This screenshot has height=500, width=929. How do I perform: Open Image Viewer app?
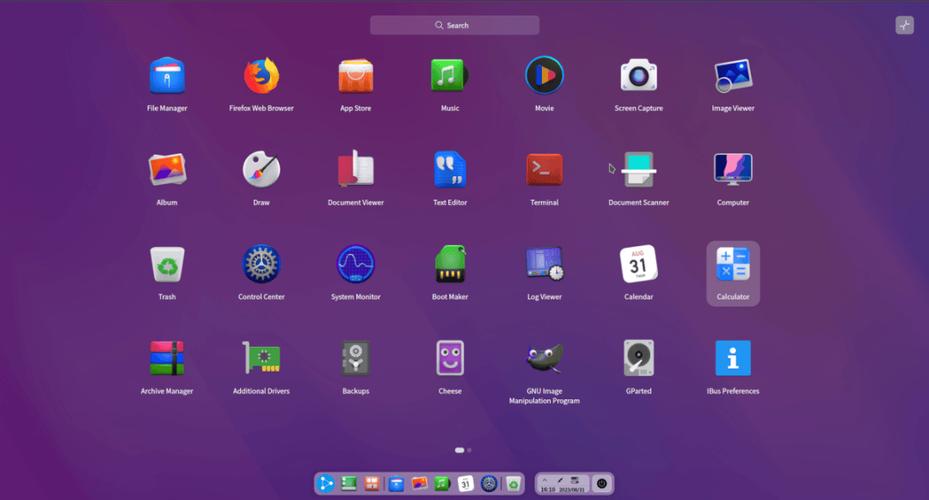[733, 76]
